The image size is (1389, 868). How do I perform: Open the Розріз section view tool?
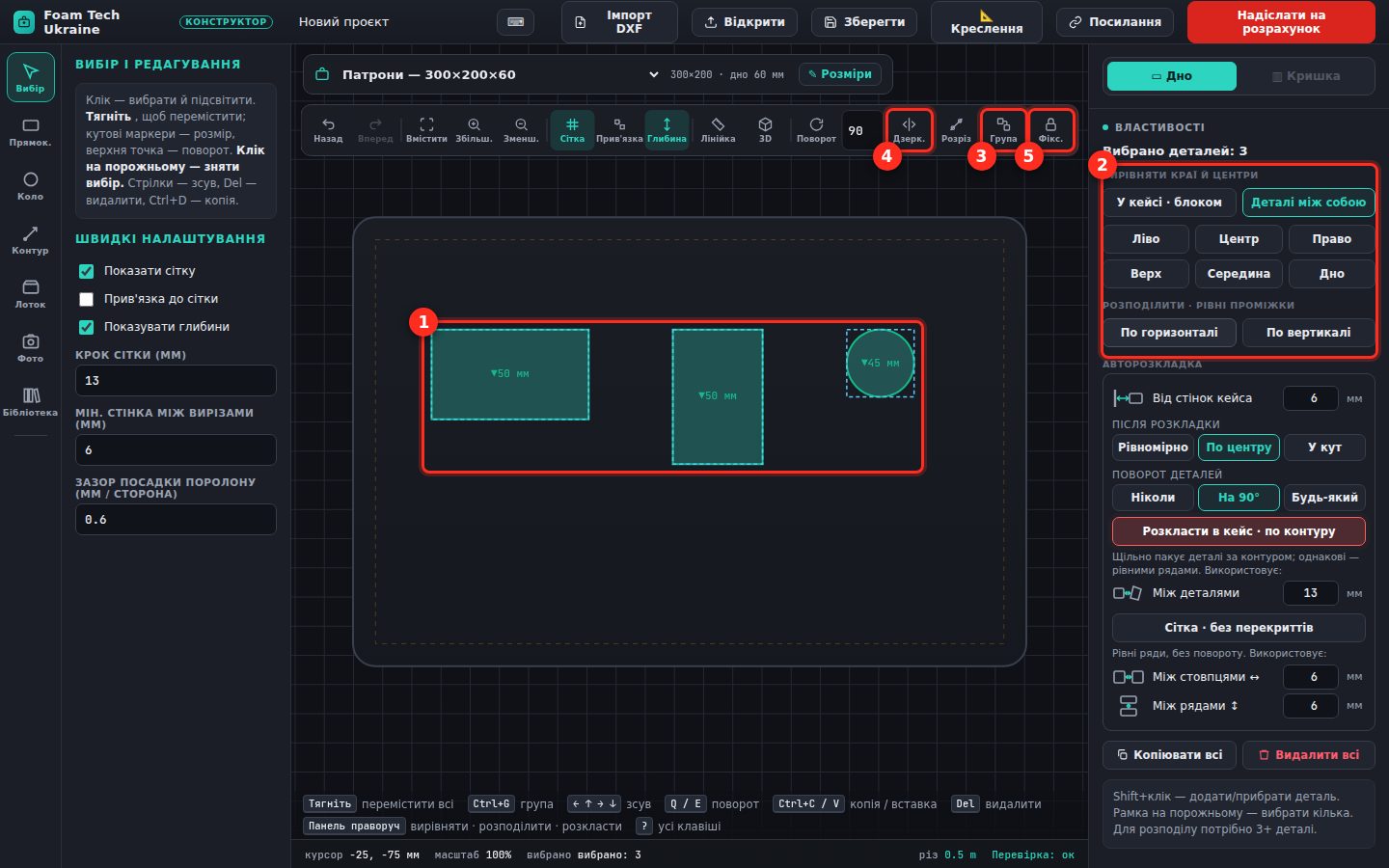point(956,130)
